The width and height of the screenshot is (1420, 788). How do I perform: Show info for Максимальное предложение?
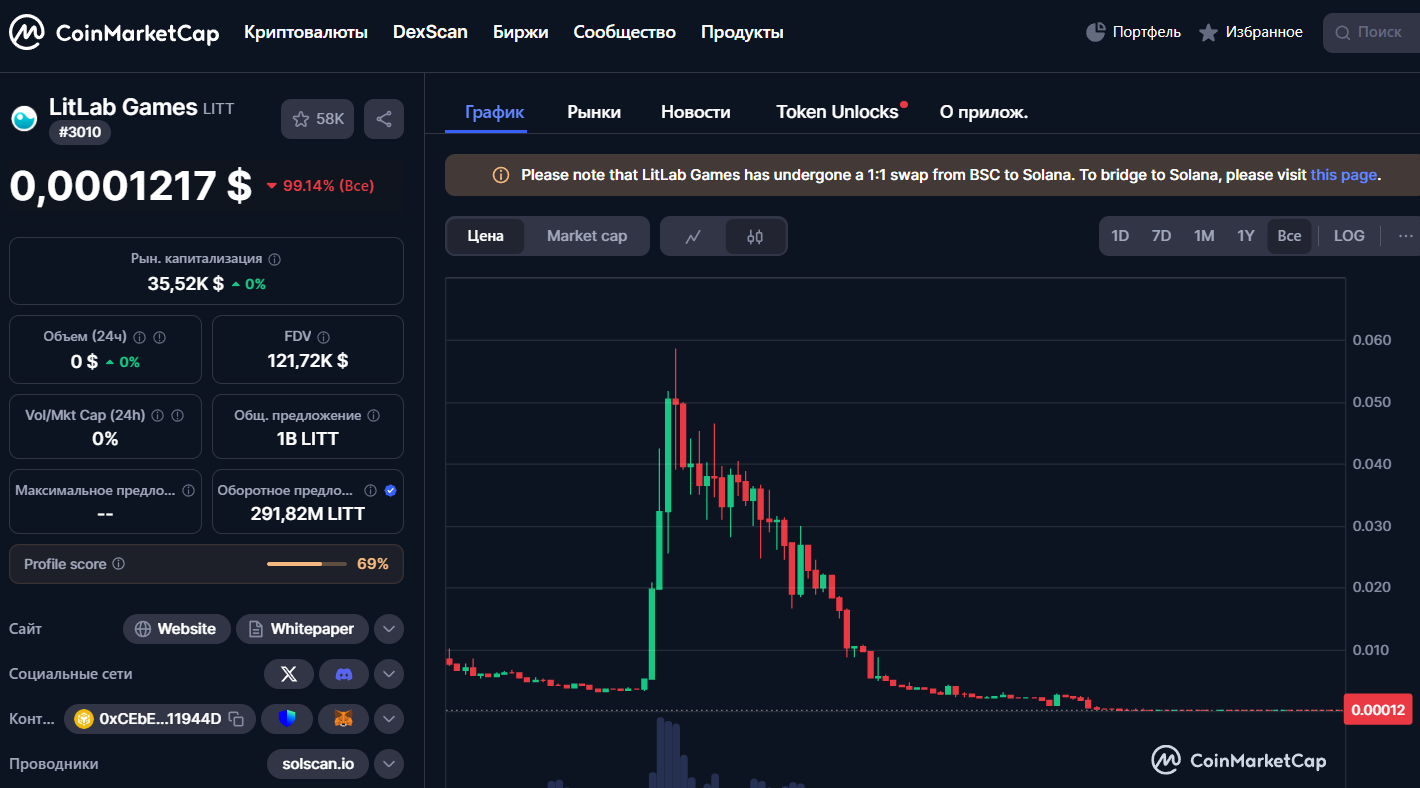pyautogui.click(x=189, y=491)
